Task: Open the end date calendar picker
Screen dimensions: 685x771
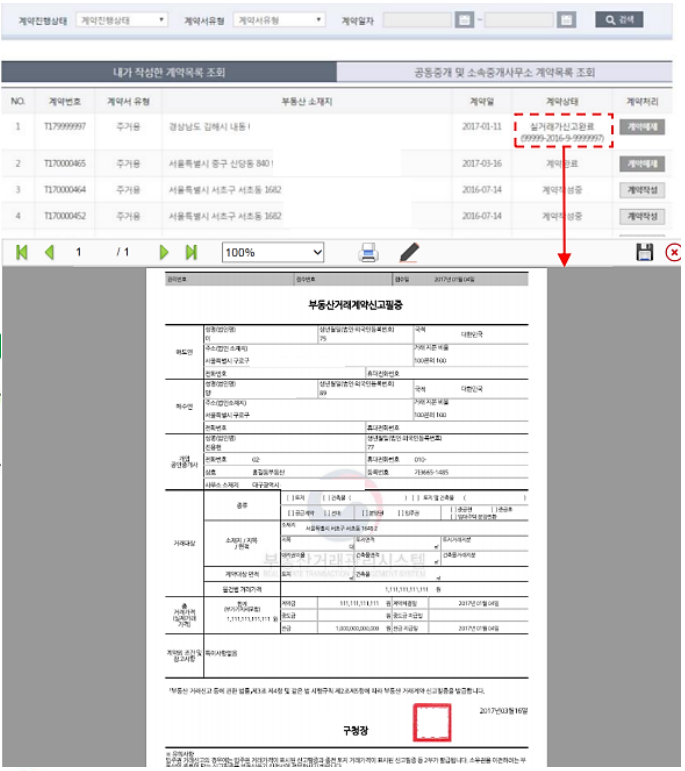Action: [566, 20]
